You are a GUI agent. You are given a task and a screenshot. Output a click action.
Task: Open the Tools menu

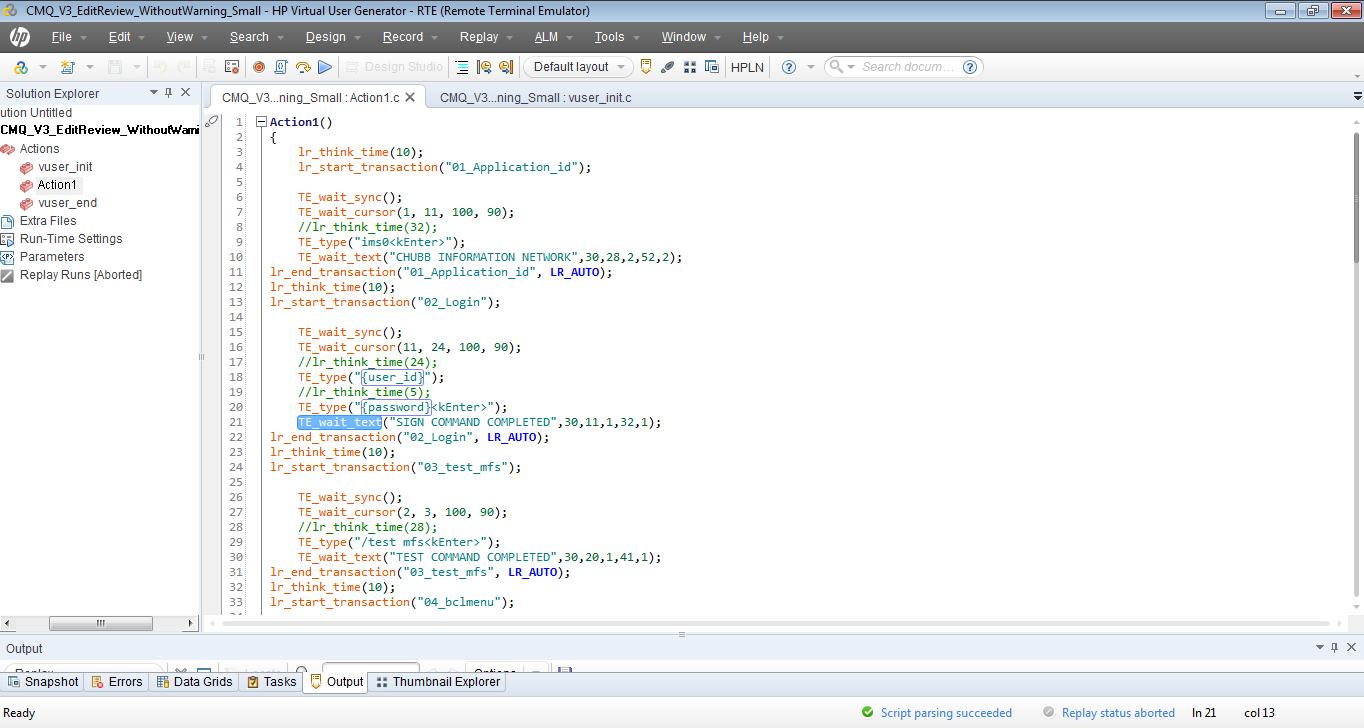pos(609,37)
